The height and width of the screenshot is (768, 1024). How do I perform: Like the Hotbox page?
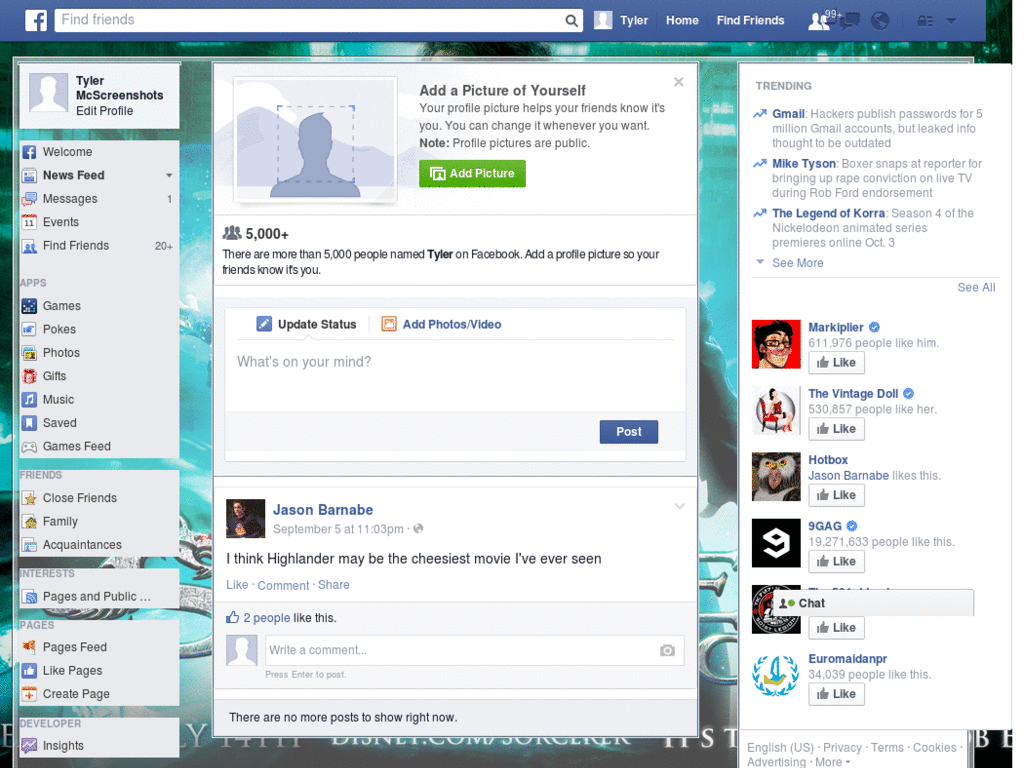tap(836, 495)
